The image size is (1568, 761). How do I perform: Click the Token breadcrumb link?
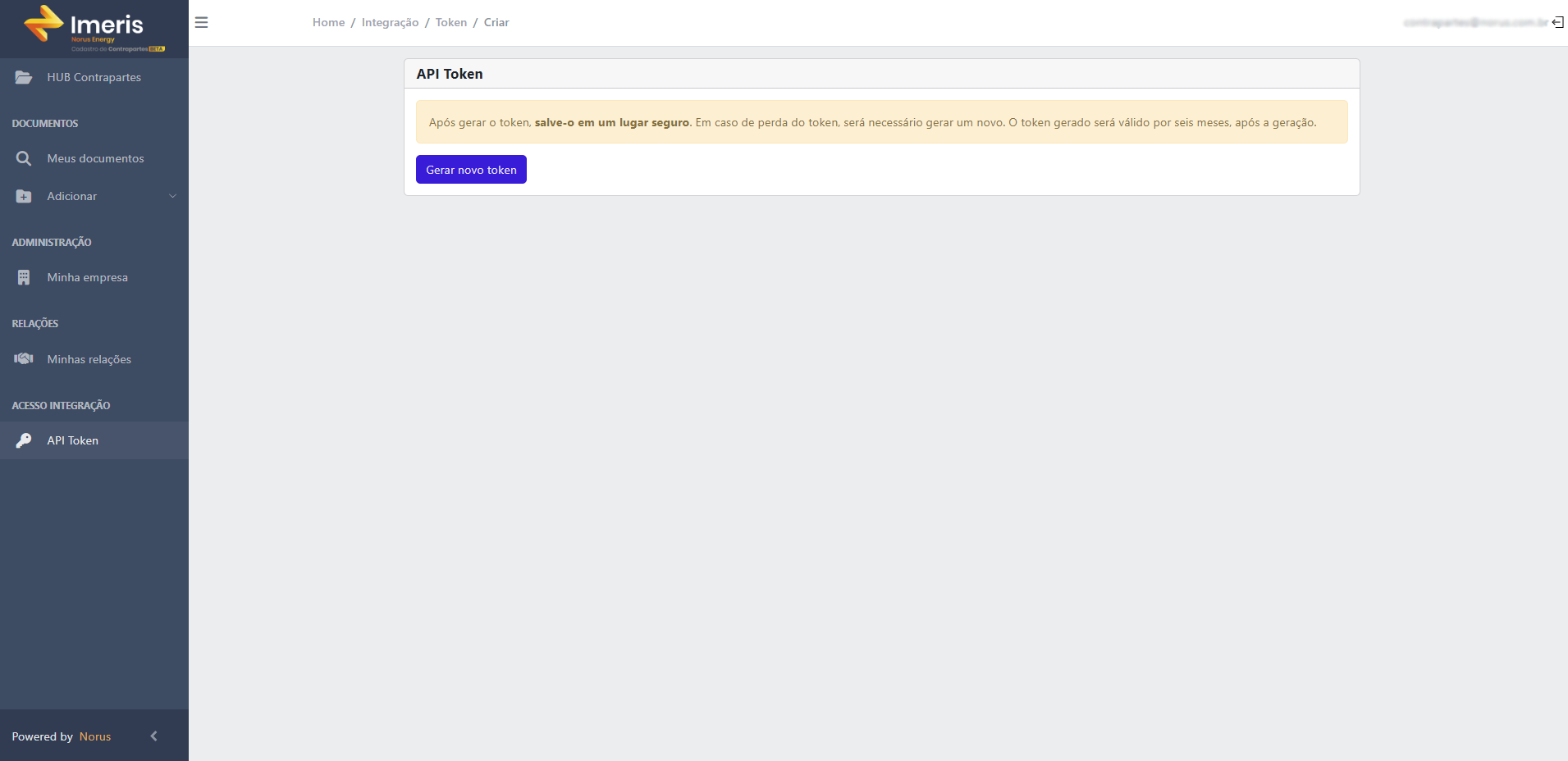click(x=451, y=22)
